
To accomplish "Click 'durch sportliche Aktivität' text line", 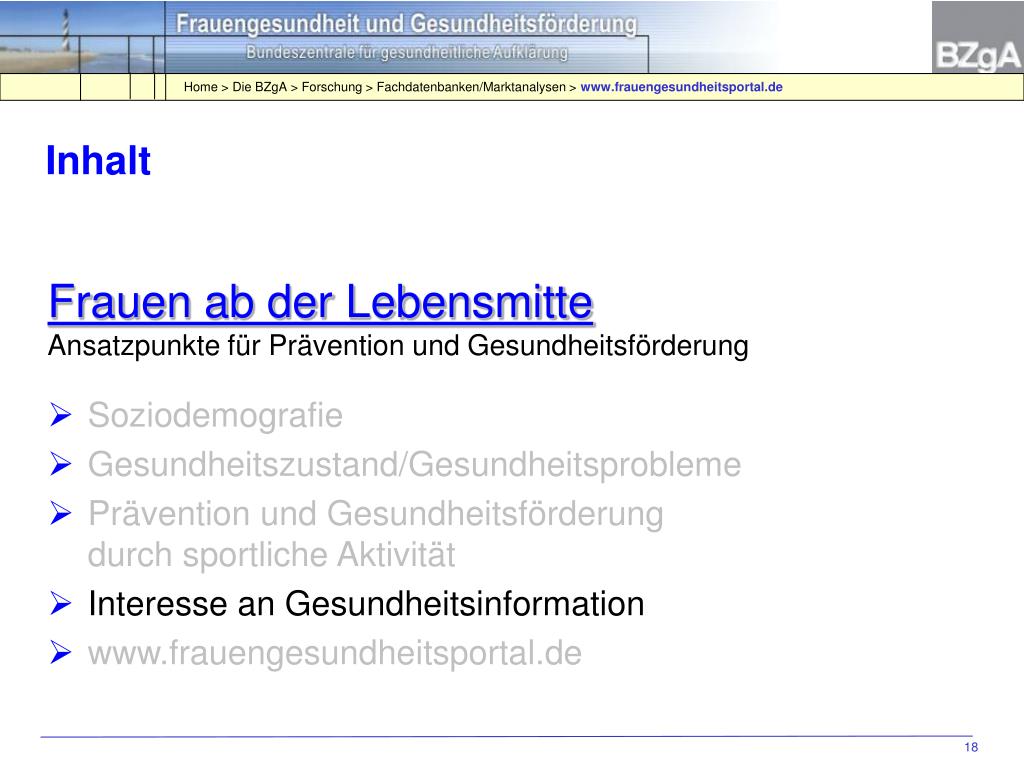I will [271, 555].
